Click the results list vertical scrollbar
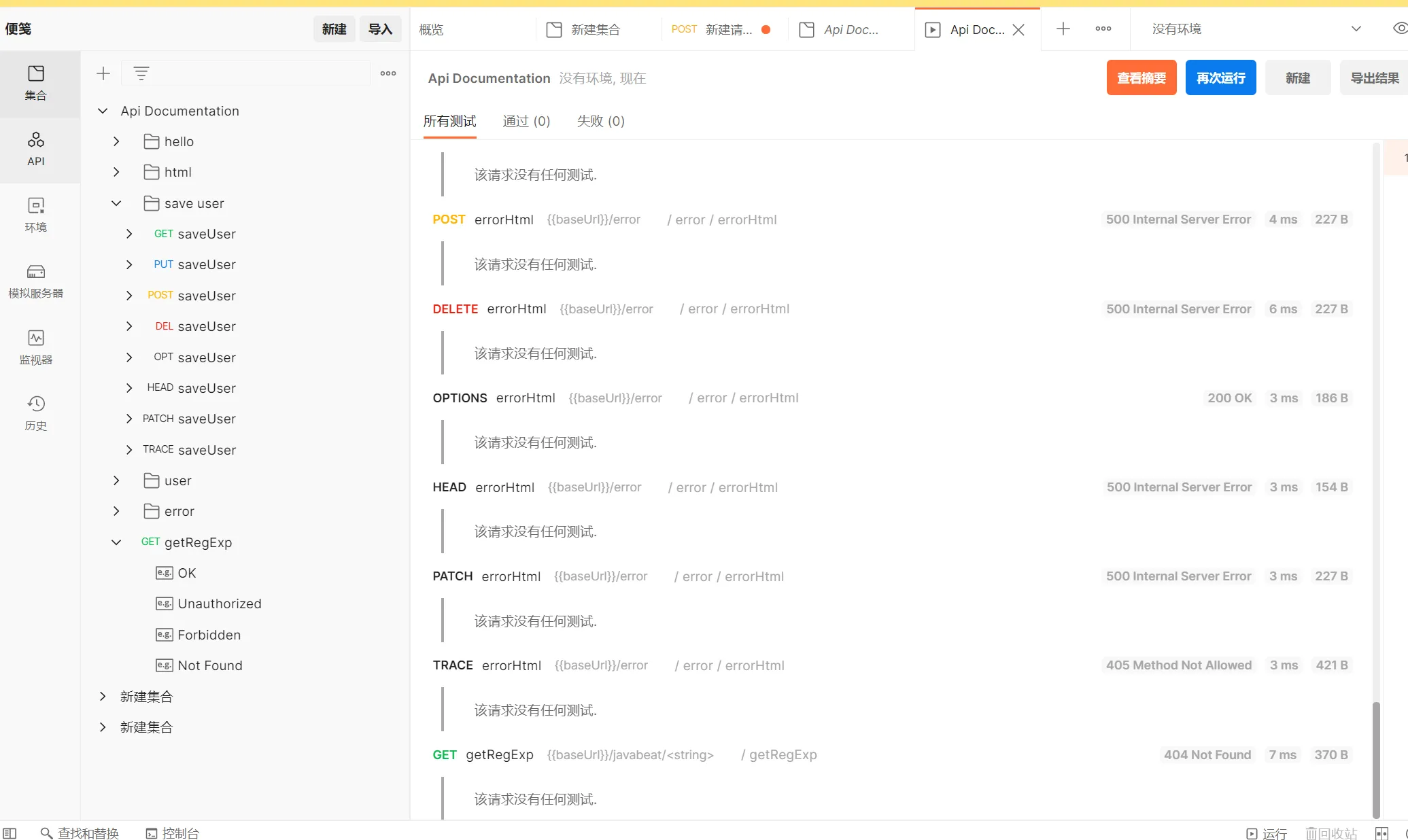Screen dimensions: 1408x840 click(x=1376, y=759)
